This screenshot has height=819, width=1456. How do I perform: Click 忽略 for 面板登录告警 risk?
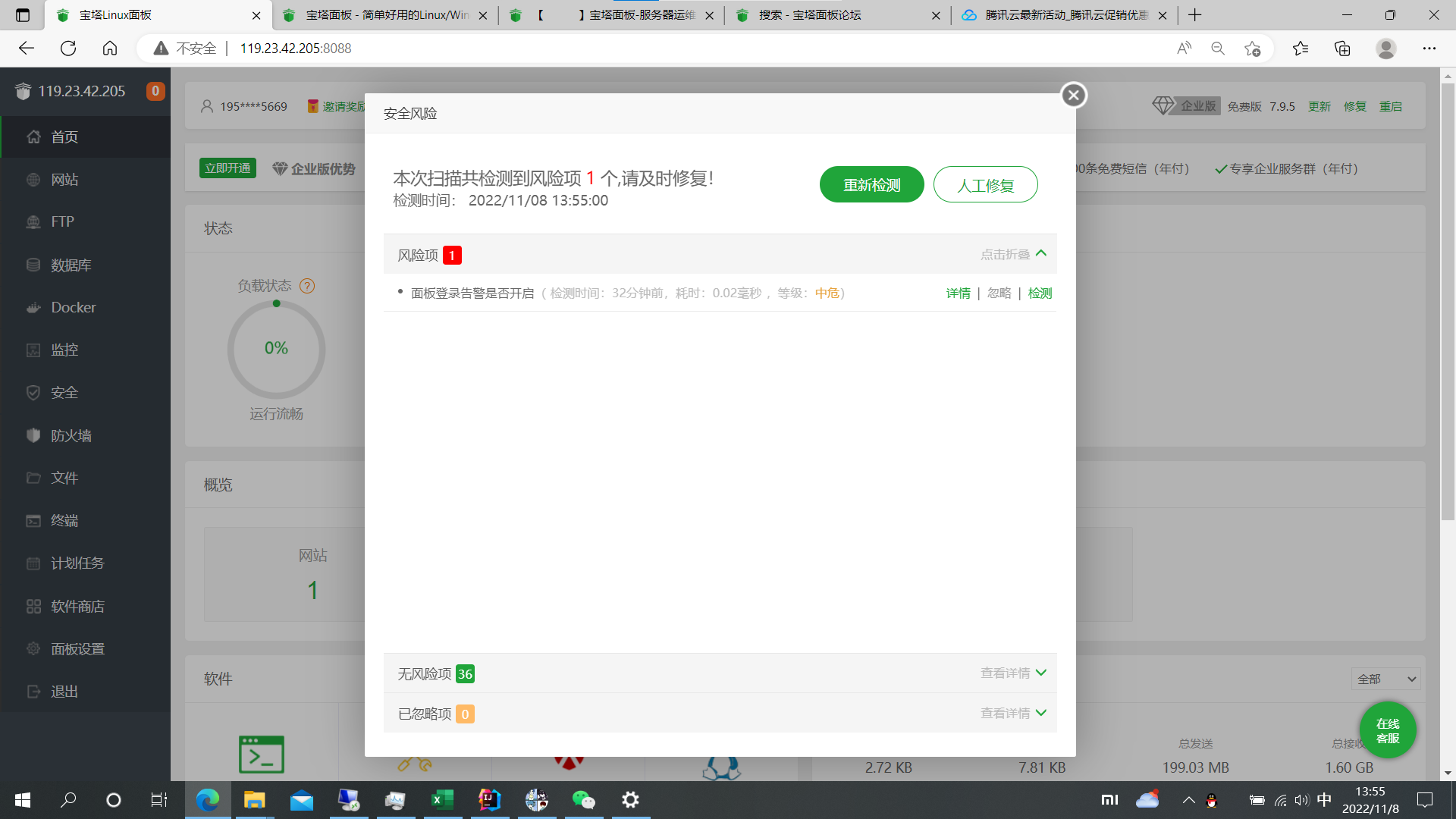click(x=999, y=293)
